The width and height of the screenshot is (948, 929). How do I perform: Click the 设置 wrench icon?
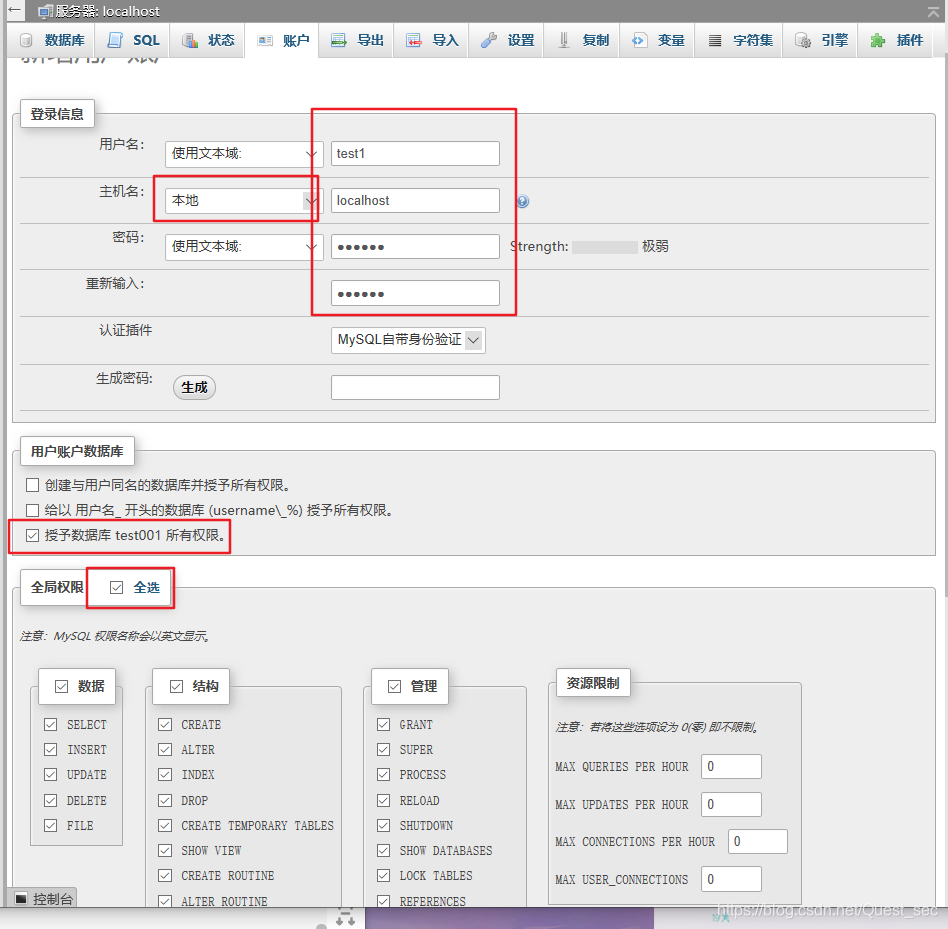489,40
